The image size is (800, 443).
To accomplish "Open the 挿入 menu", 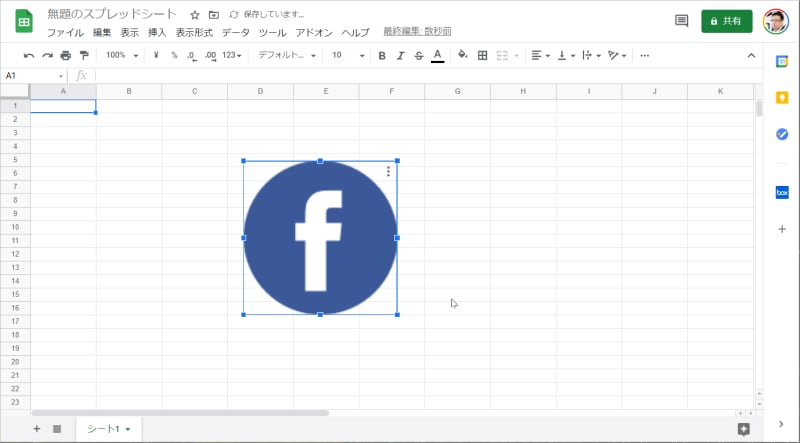I will coord(157,33).
